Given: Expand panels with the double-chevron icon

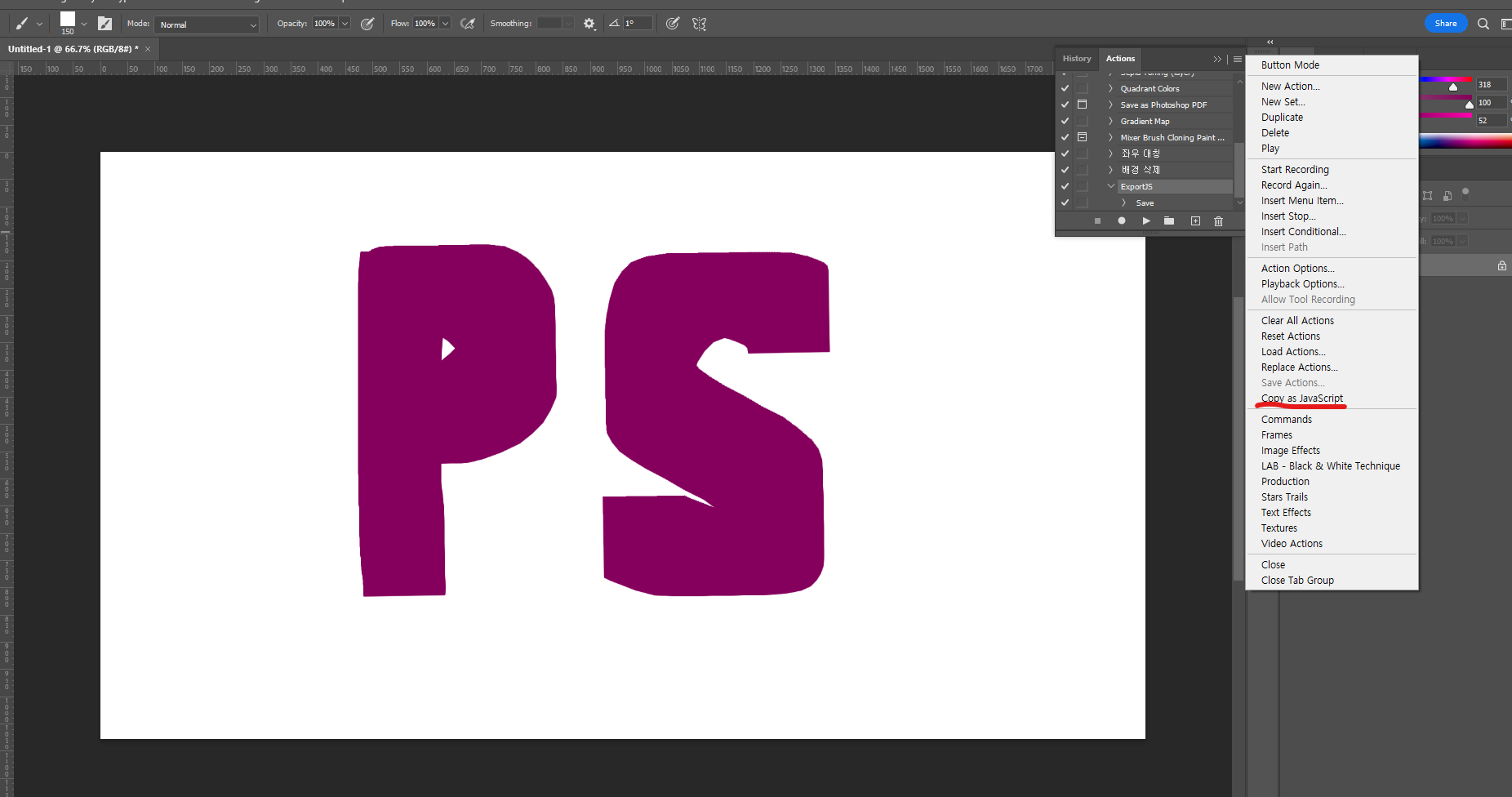Looking at the screenshot, I should pos(1270,42).
